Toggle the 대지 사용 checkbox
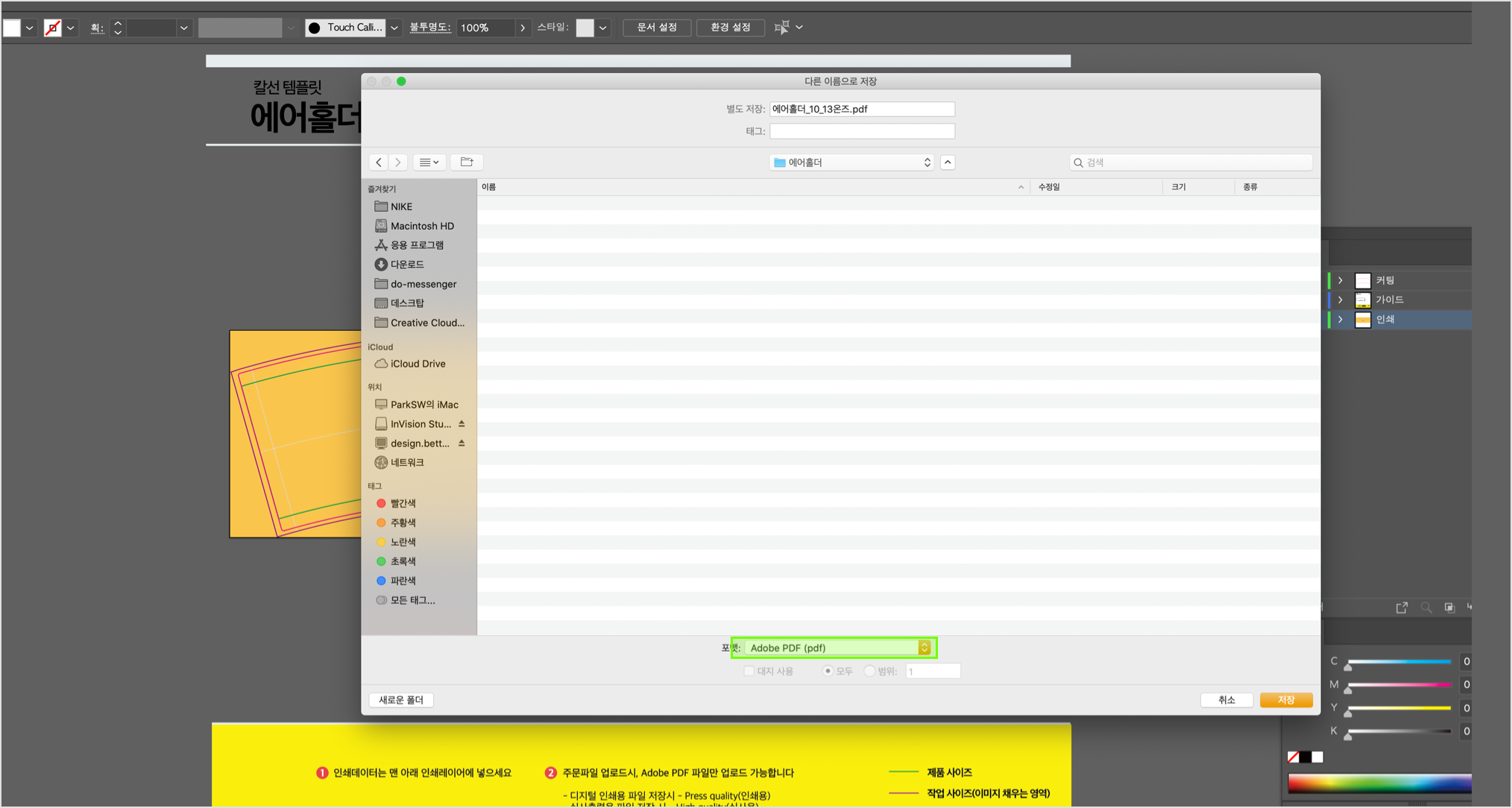1512x808 pixels. 749,671
